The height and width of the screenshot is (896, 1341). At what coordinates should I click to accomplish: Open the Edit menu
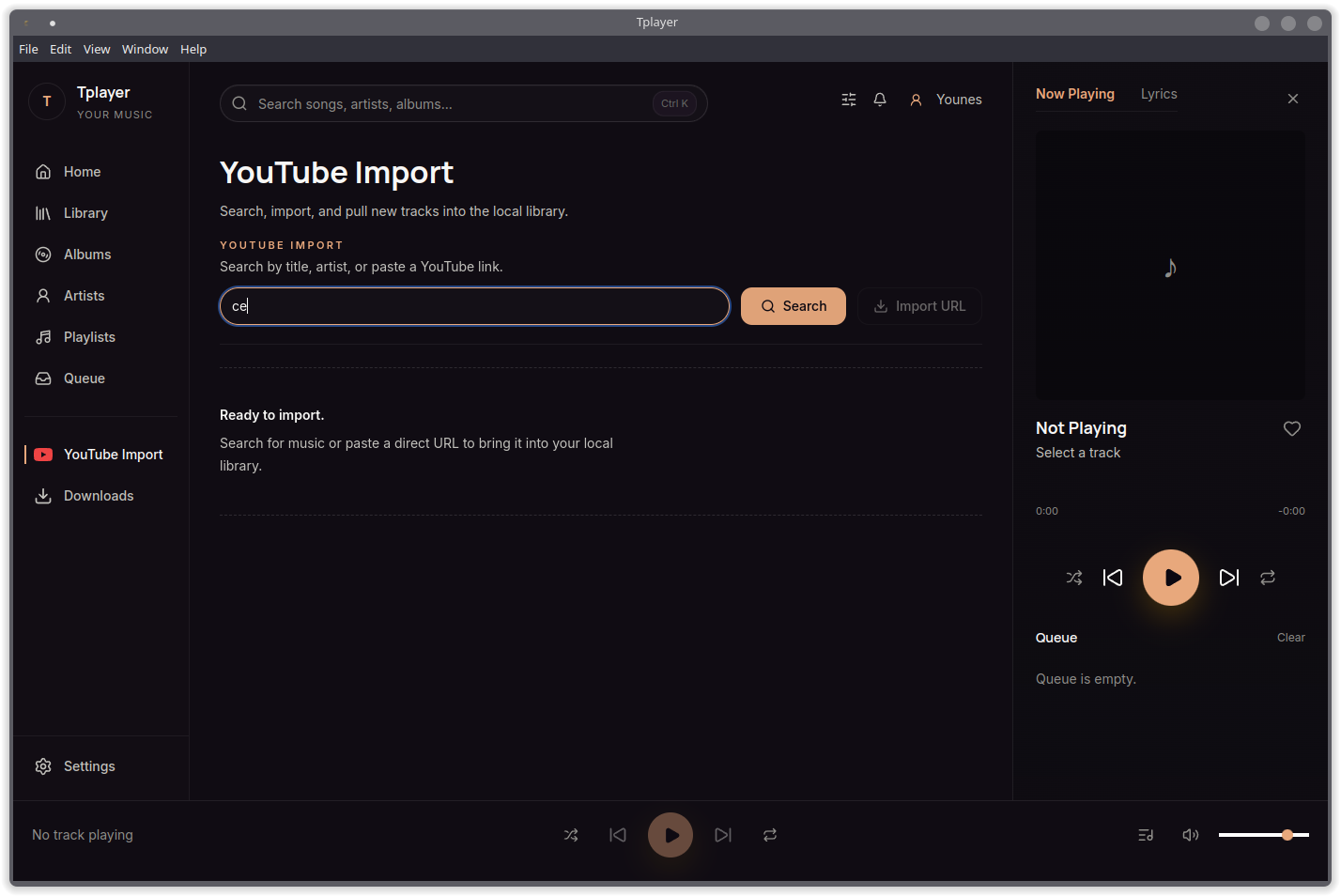pos(61,49)
